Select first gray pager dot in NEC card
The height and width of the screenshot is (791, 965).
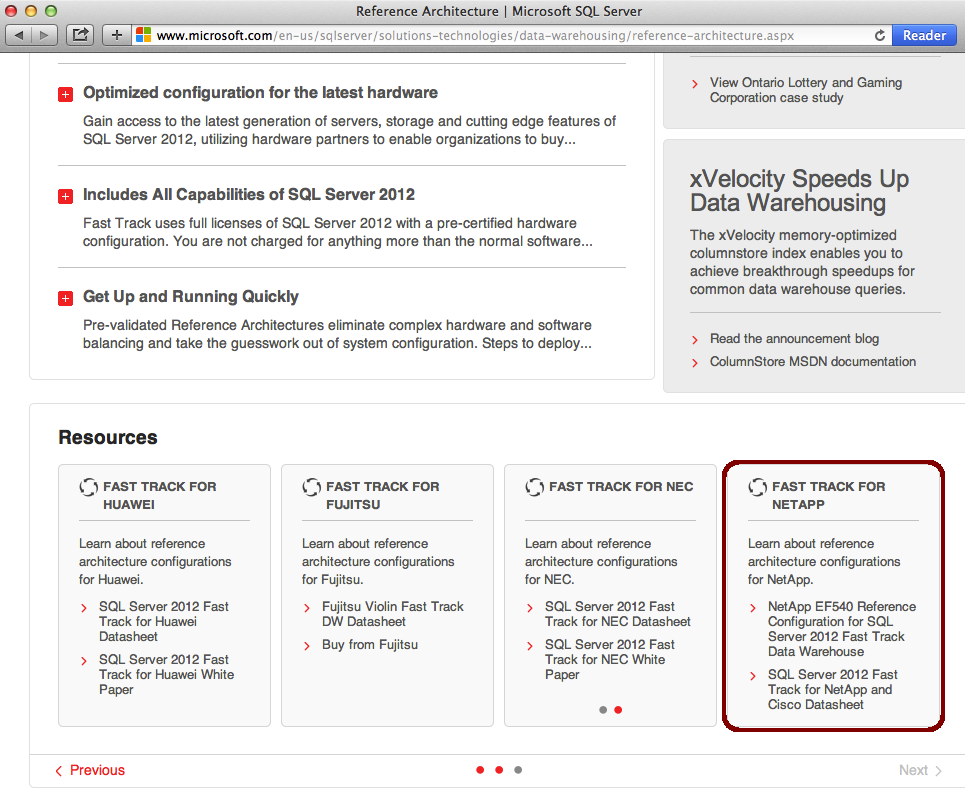603,710
